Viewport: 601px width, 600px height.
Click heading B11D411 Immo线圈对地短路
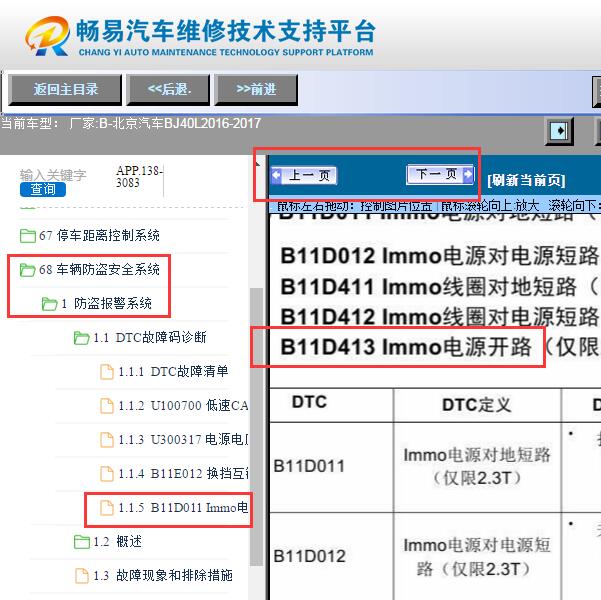pyautogui.click(x=428, y=286)
